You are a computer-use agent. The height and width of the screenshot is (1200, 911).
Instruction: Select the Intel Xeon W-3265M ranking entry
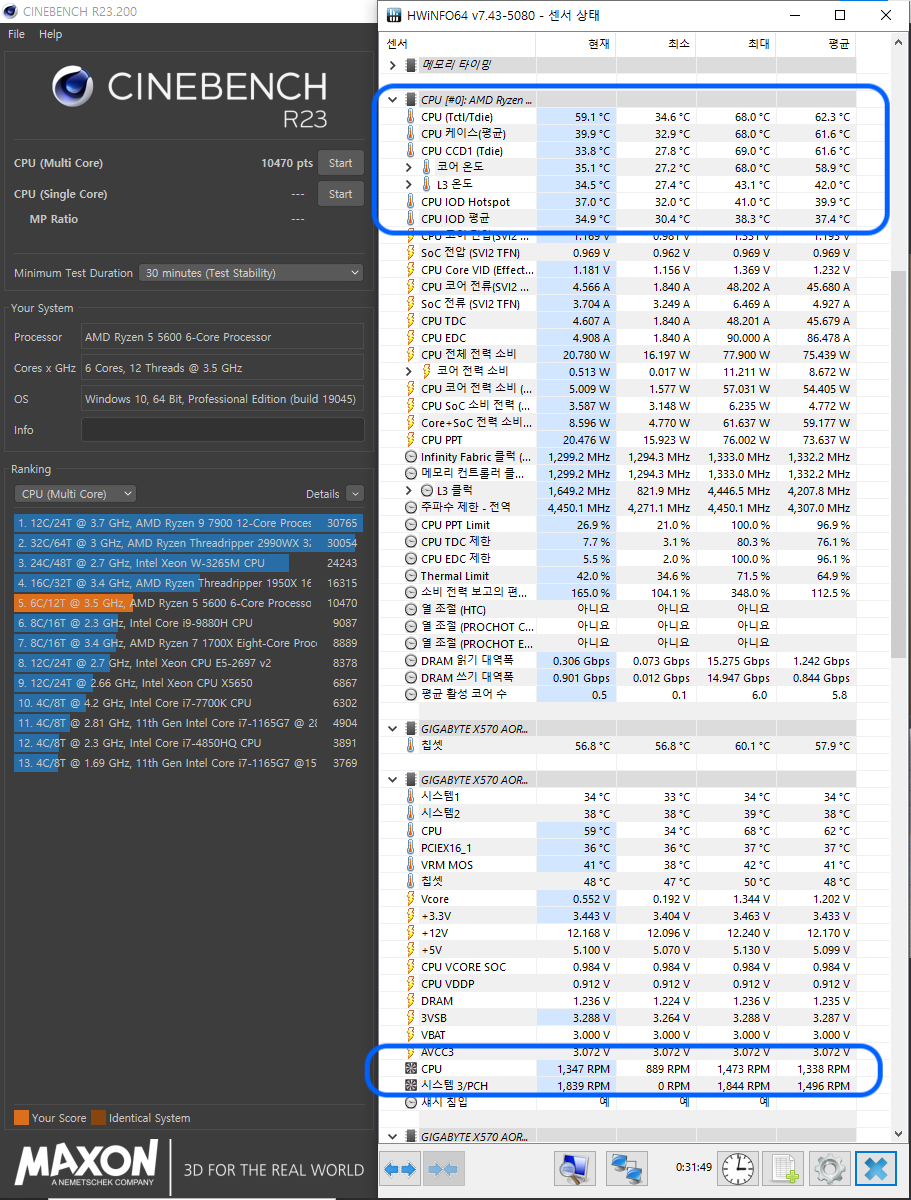(188, 563)
